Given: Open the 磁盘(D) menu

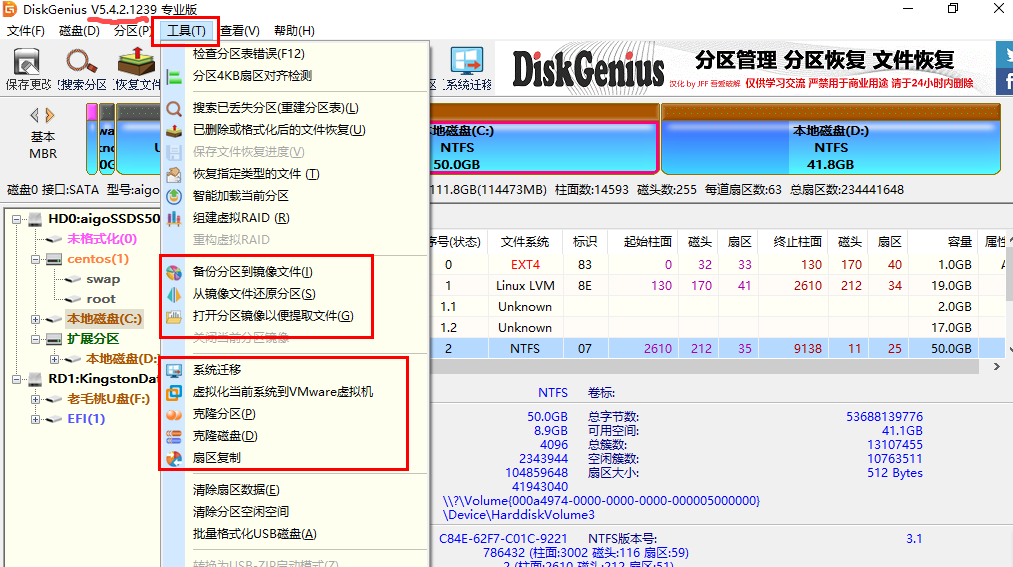Looking at the screenshot, I should [x=79, y=31].
